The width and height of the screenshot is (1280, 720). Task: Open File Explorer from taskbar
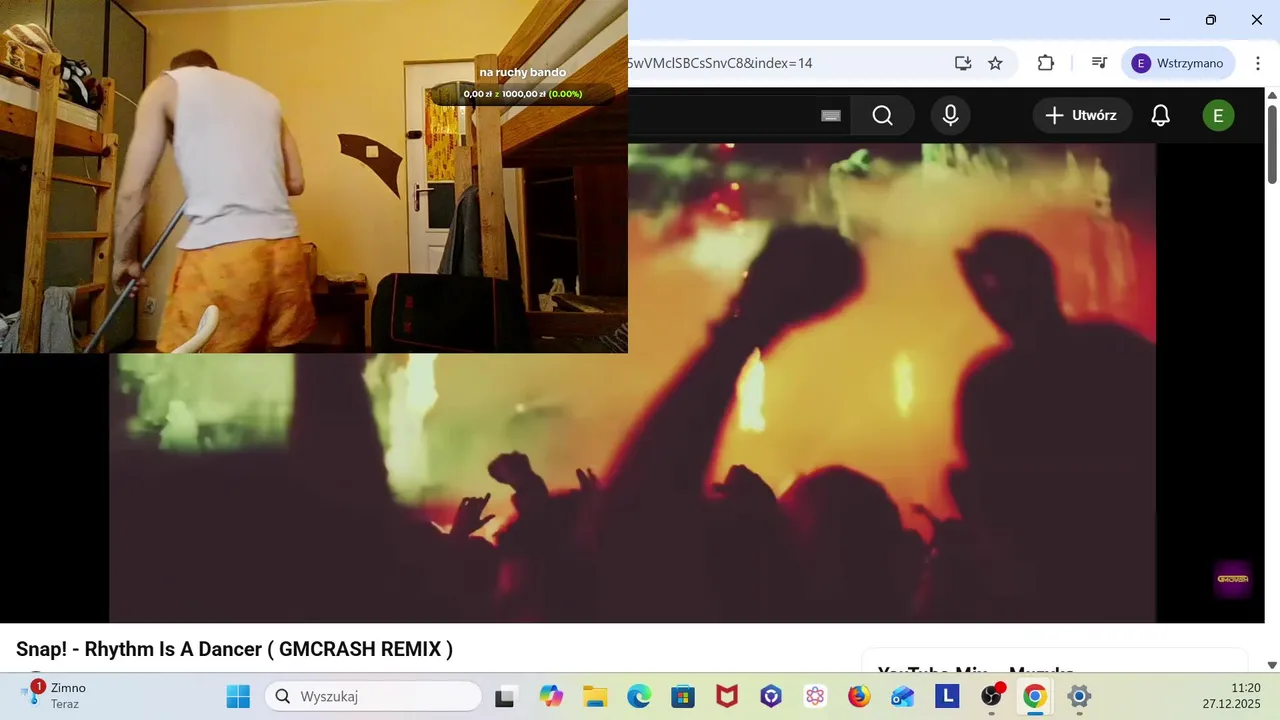click(595, 696)
